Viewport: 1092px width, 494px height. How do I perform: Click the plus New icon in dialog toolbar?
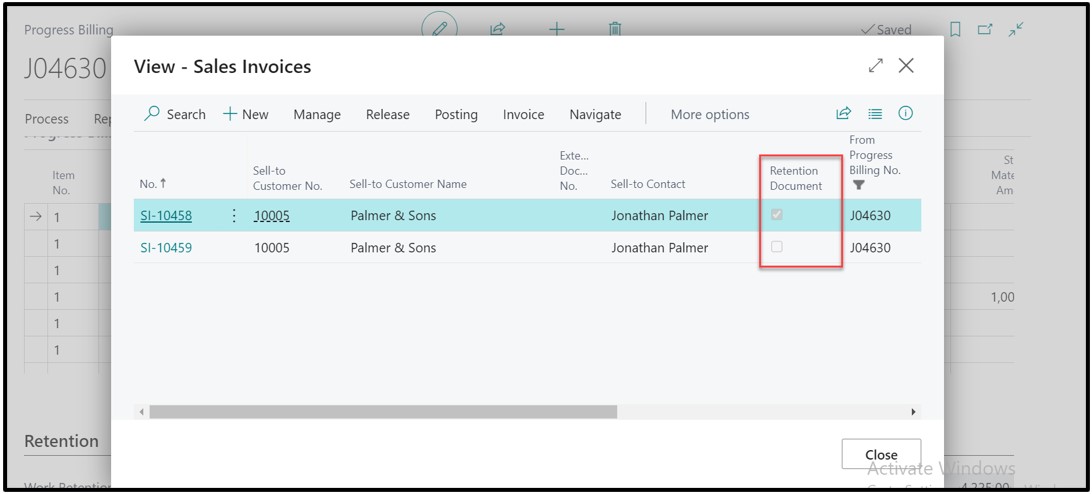230,114
